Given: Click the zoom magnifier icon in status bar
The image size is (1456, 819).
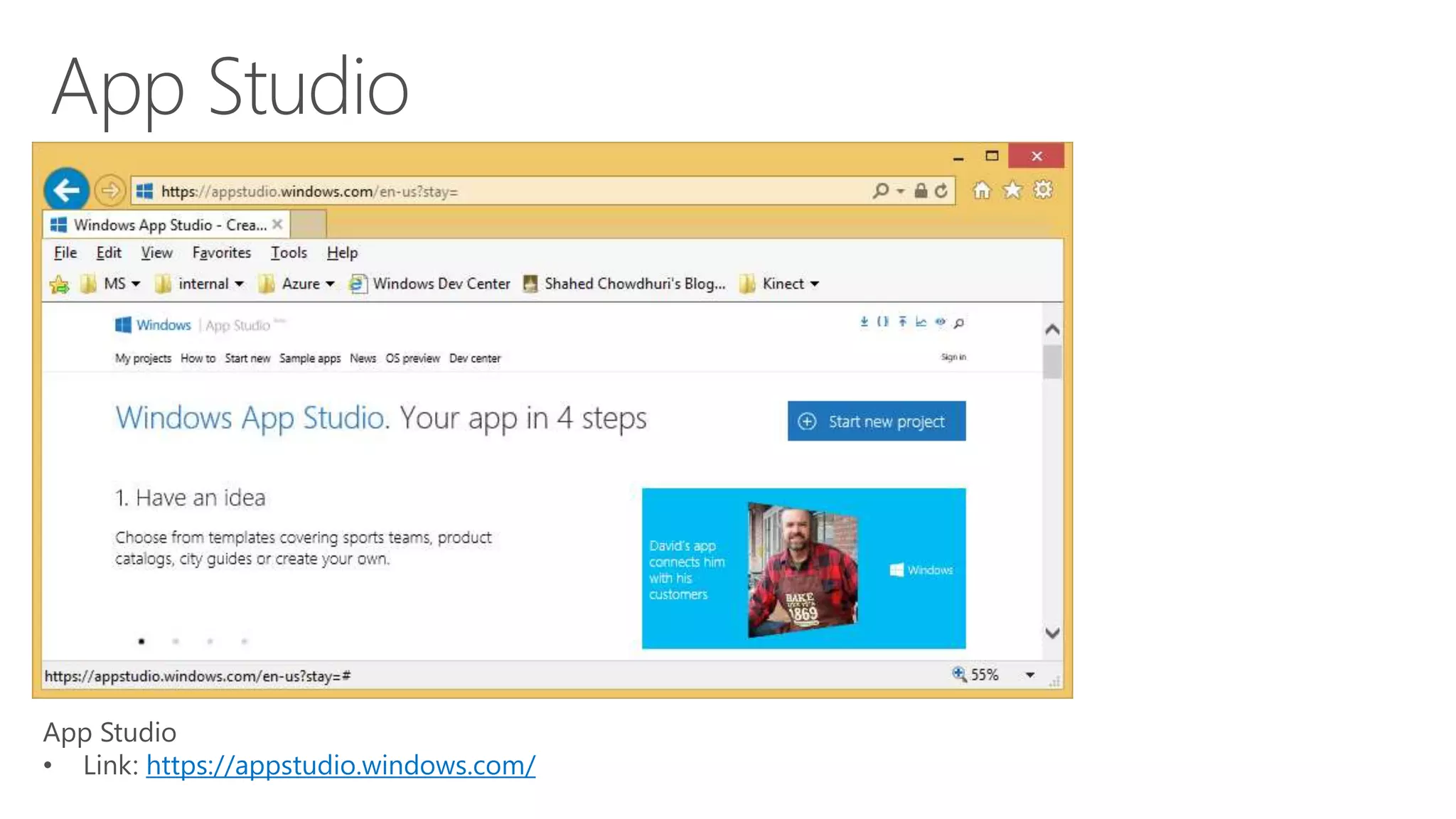Looking at the screenshot, I should 959,674.
